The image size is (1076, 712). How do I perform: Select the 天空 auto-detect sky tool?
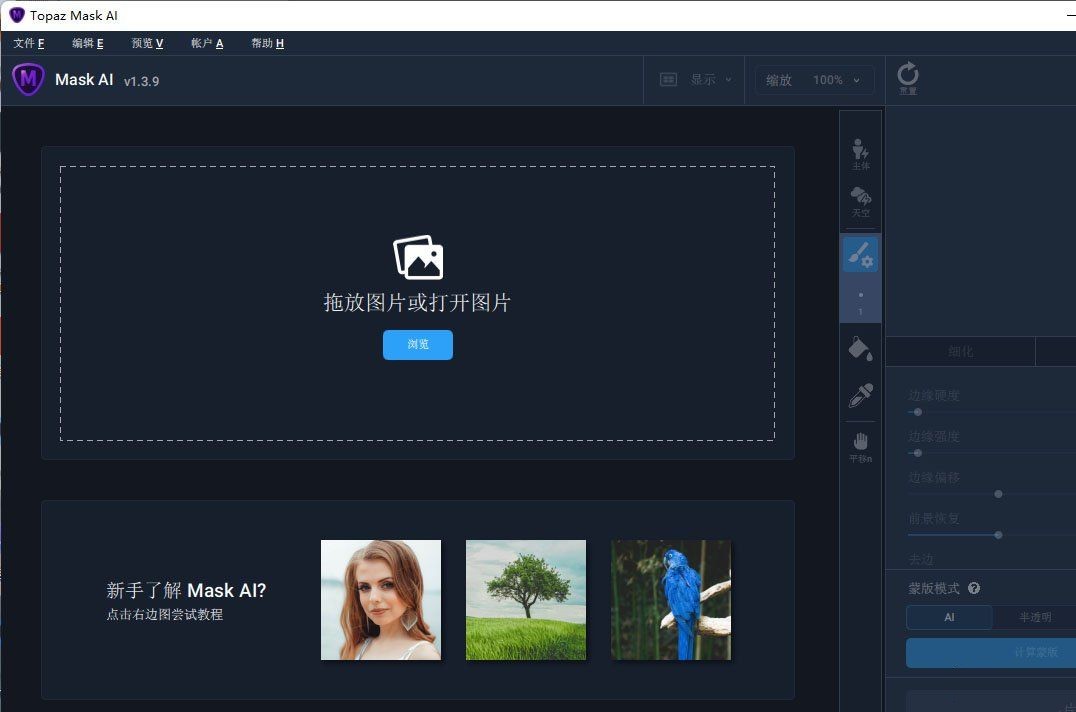tap(861, 202)
